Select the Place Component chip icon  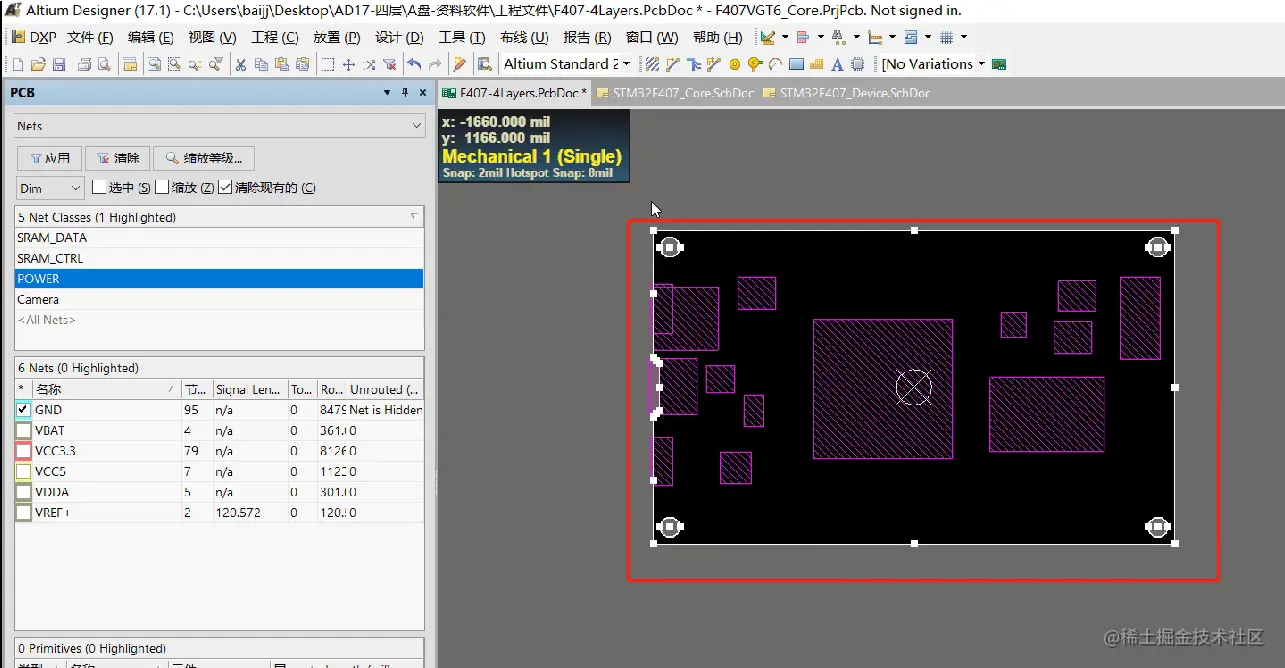coord(857,64)
